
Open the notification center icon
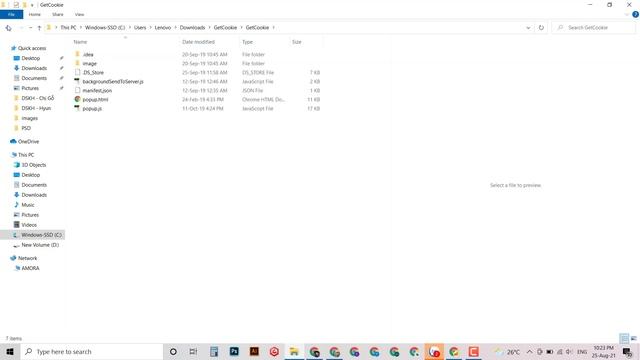point(627,351)
